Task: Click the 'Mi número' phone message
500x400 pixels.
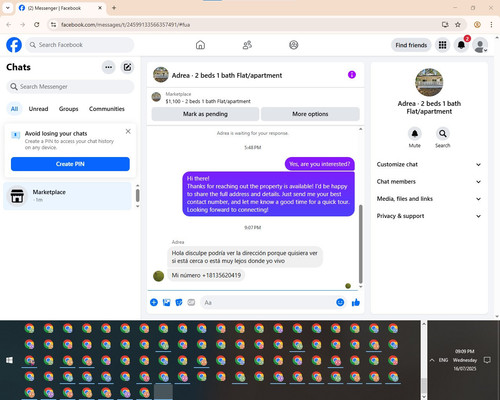Action: [x=206, y=275]
